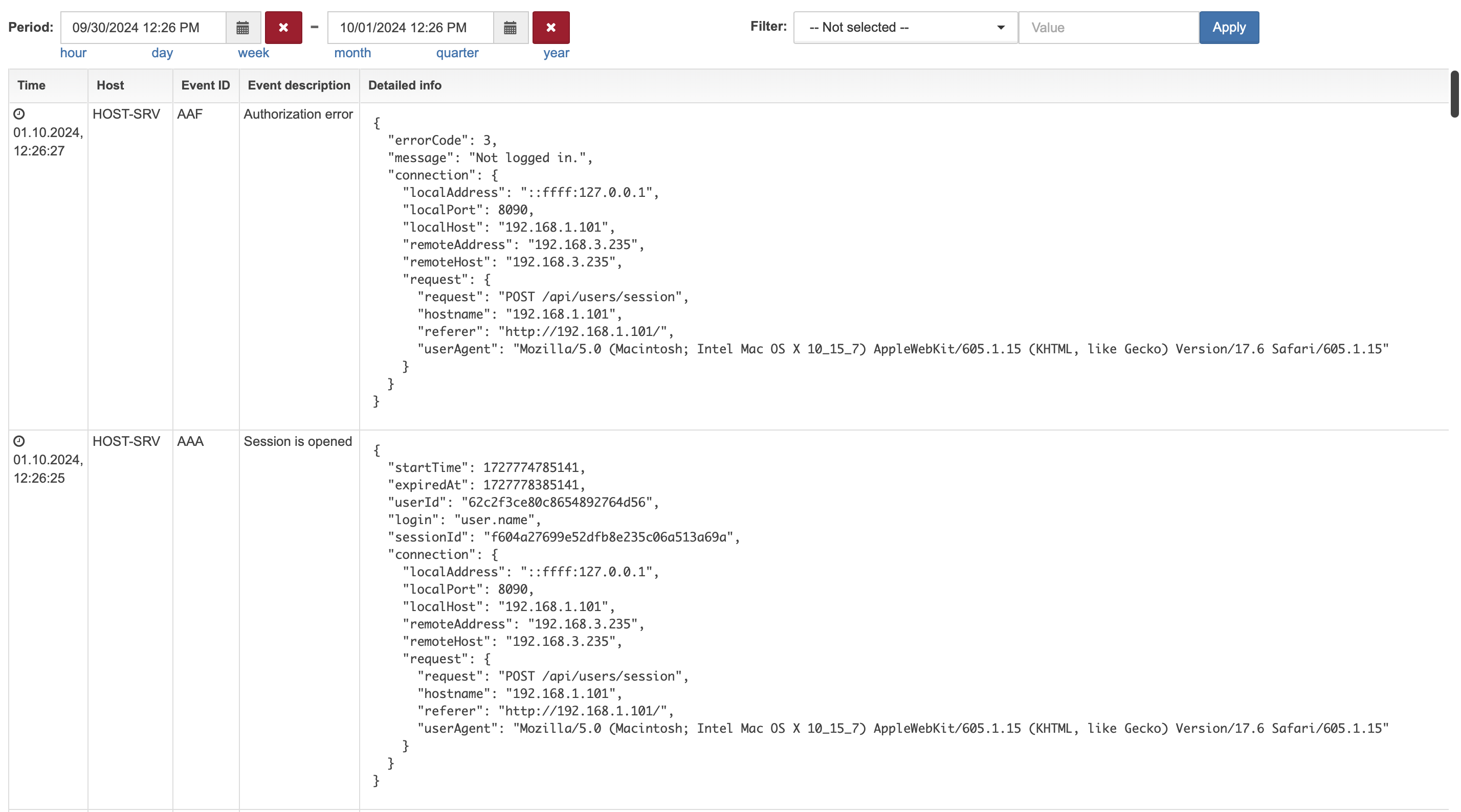Set period to last day
The image size is (1461, 812).
point(162,53)
